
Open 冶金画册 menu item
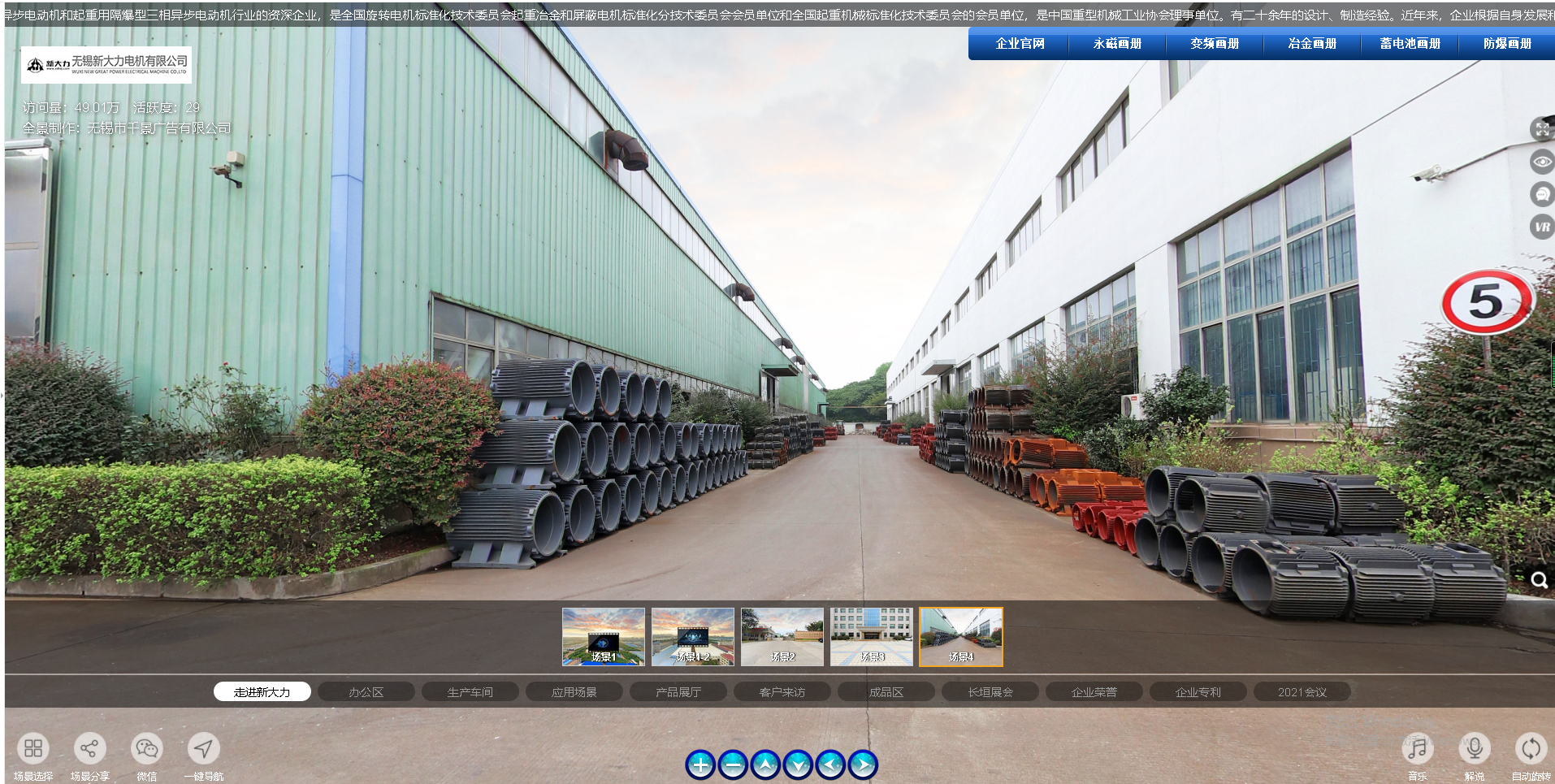point(1312,44)
